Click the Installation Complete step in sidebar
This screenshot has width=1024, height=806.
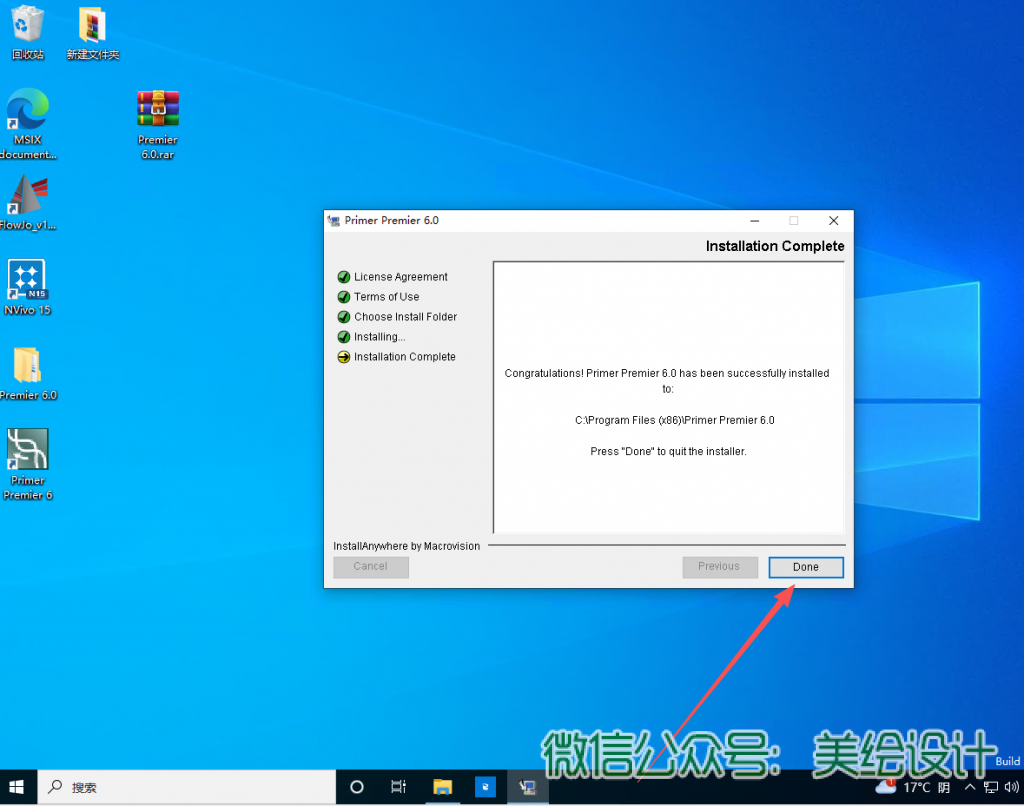[x=404, y=357]
